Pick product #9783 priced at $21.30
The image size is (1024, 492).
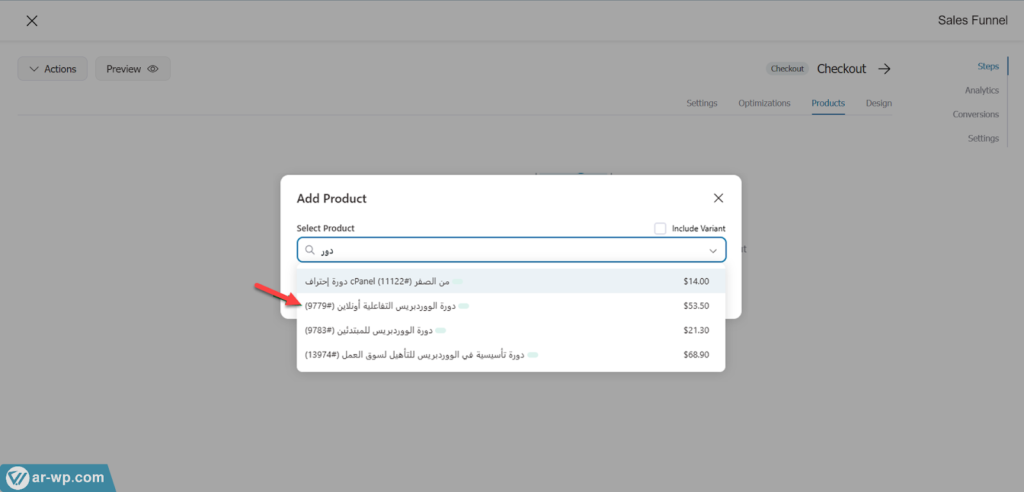coord(510,329)
